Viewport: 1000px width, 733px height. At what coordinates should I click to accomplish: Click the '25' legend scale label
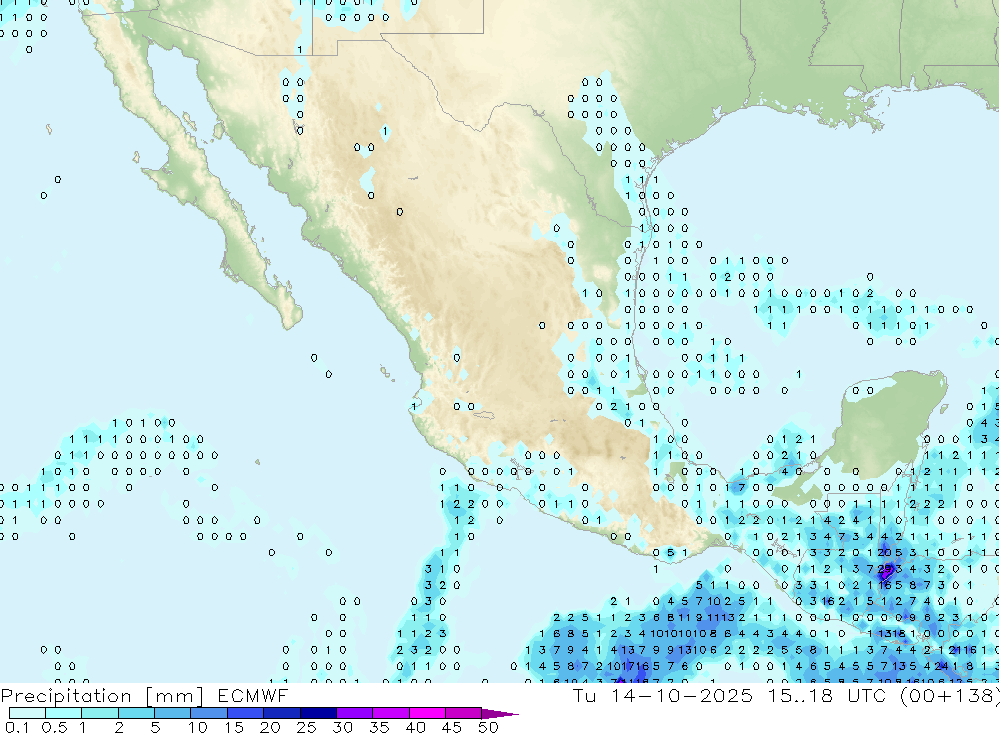(x=306, y=727)
